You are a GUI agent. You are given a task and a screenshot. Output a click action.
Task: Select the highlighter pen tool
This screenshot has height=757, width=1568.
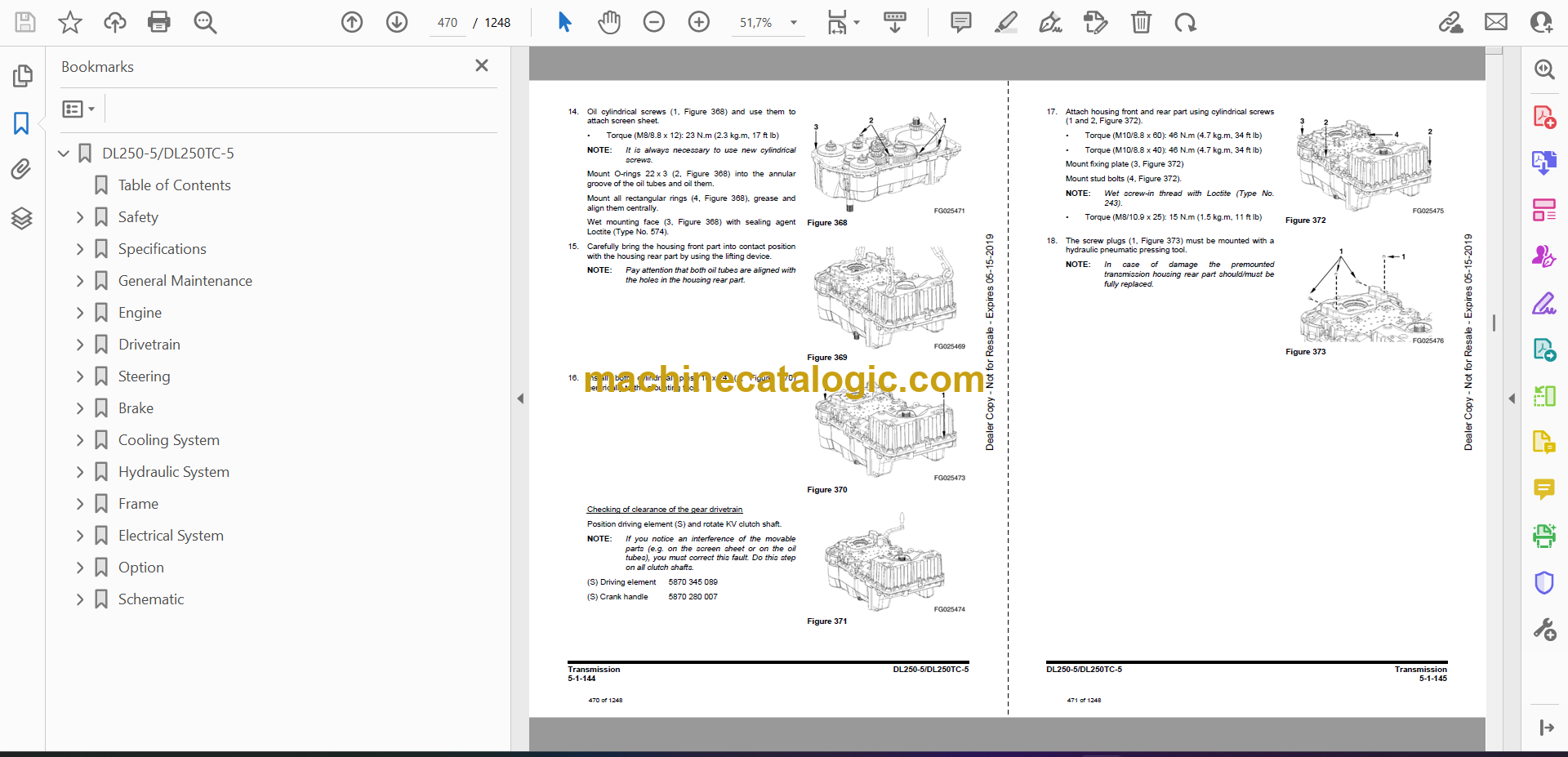(x=1006, y=22)
